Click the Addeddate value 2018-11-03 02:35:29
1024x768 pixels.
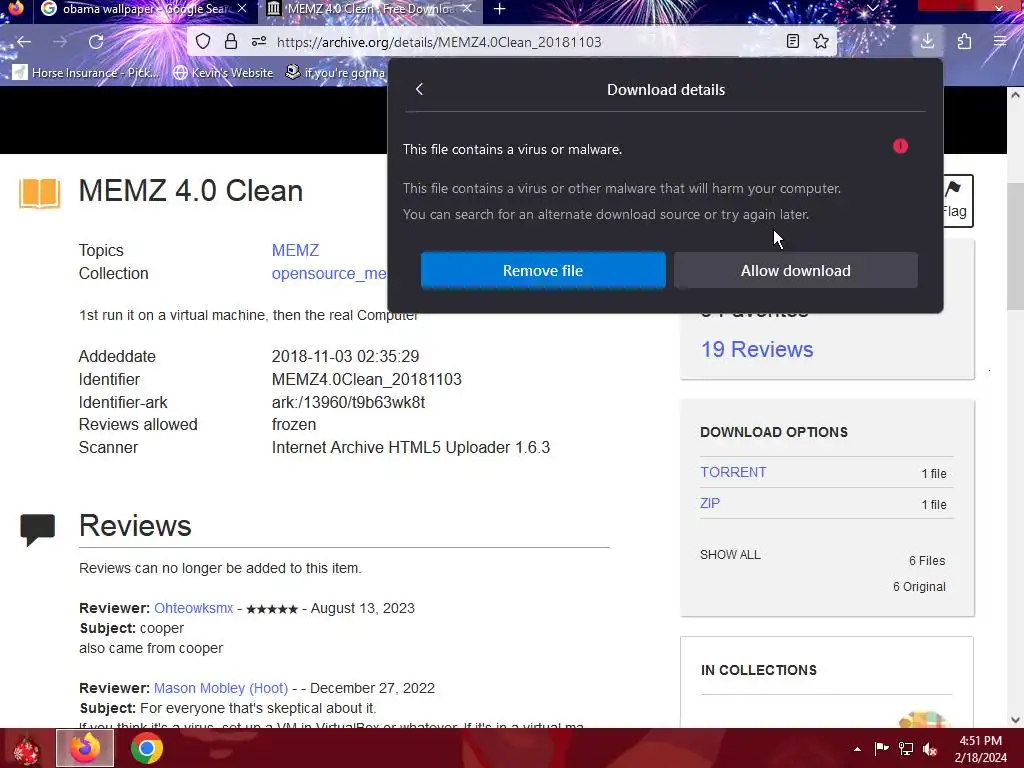tap(345, 357)
